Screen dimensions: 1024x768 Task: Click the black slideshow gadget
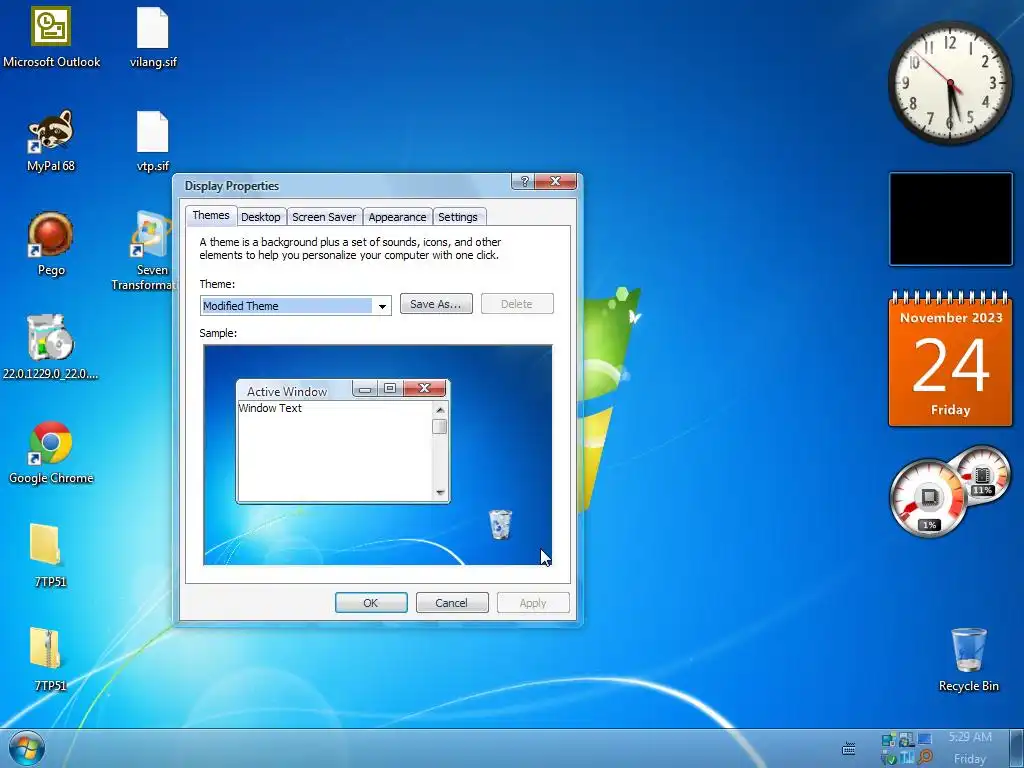click(951, 219)
